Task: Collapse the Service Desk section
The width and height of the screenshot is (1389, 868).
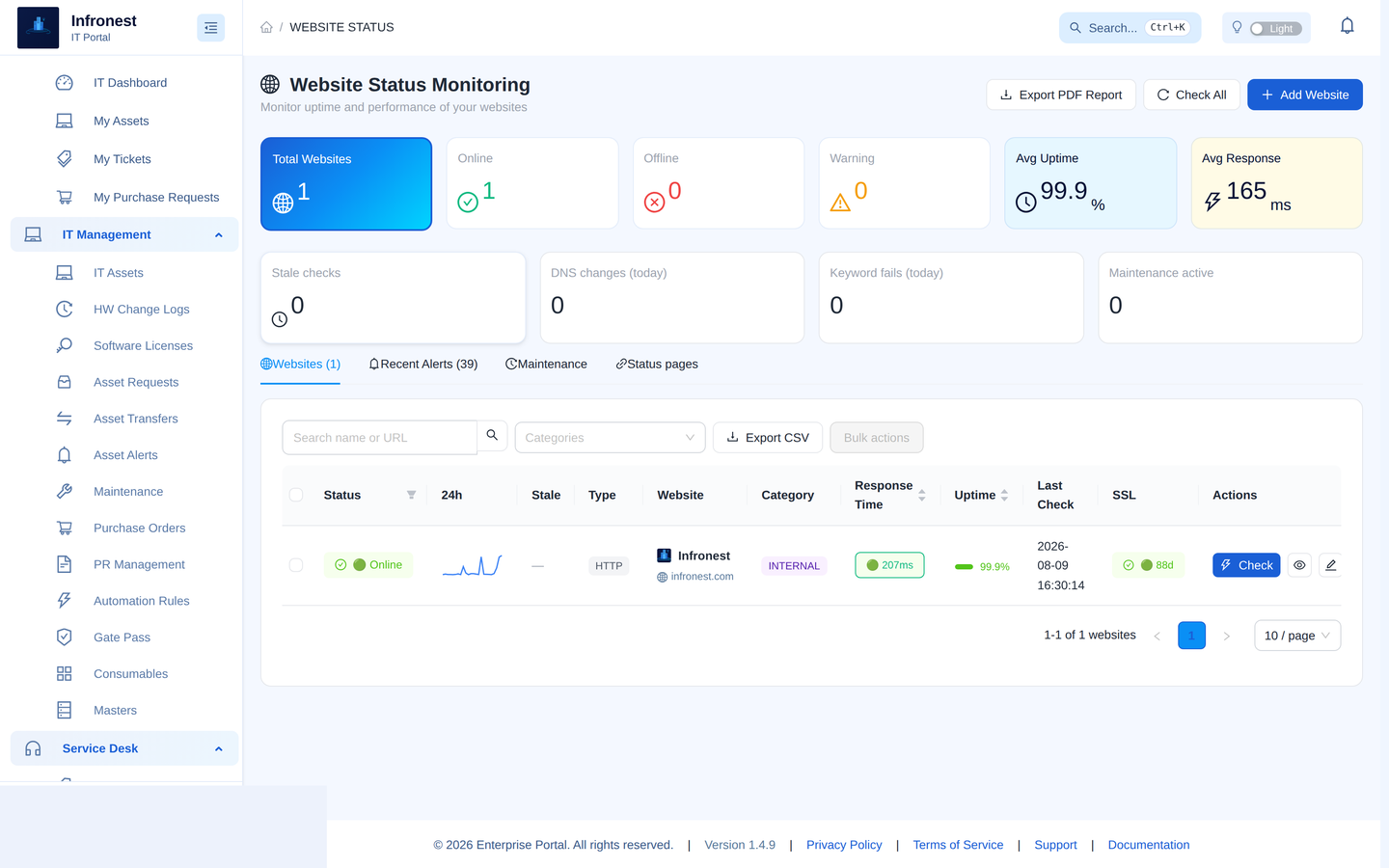Action: pyautogui.click(x=124, y=748)
